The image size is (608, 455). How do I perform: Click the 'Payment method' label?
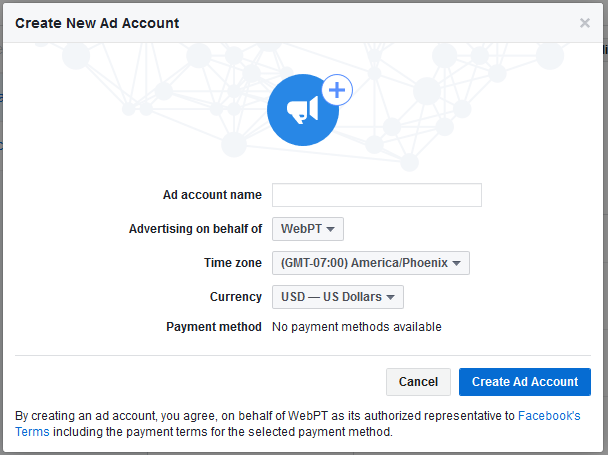click(214, 327)
